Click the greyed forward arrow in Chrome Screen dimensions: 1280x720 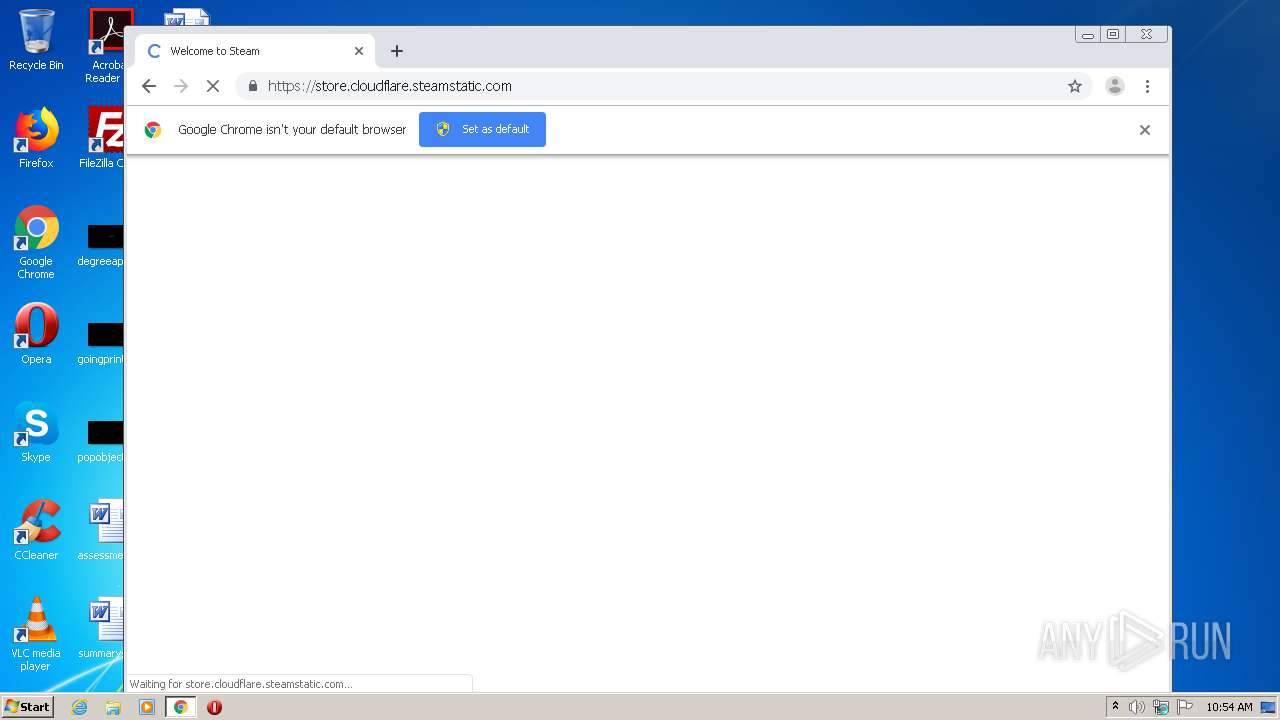[181, 86]
